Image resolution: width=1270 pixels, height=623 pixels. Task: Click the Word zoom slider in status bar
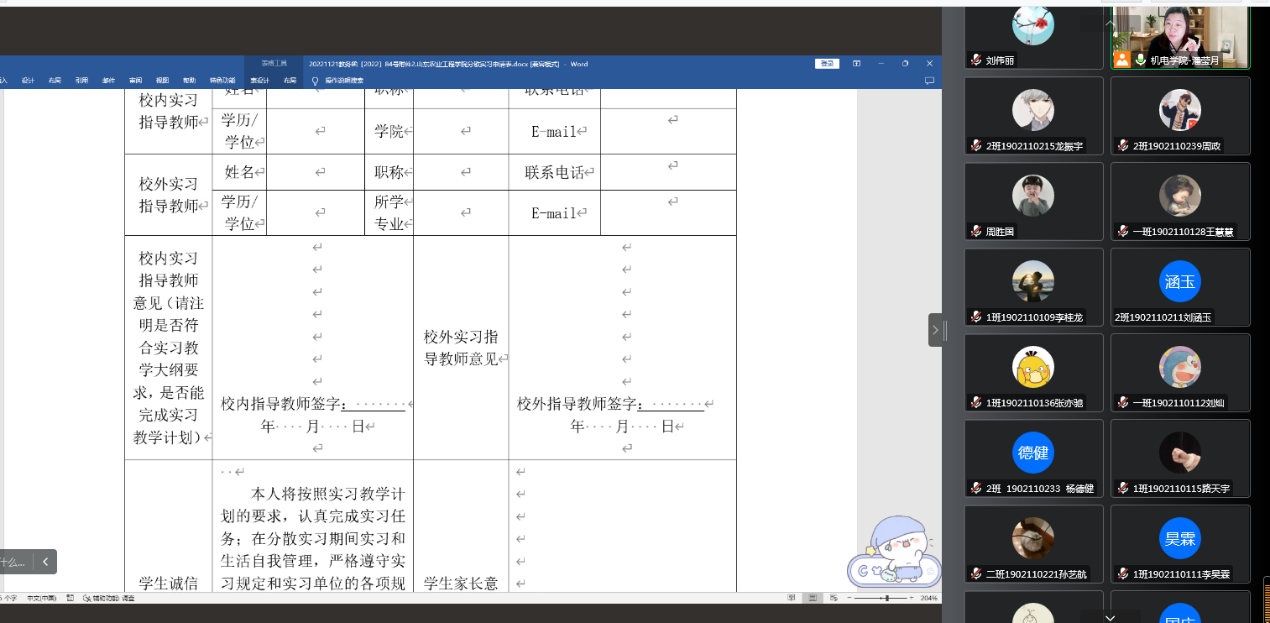[x=885, y=597]
